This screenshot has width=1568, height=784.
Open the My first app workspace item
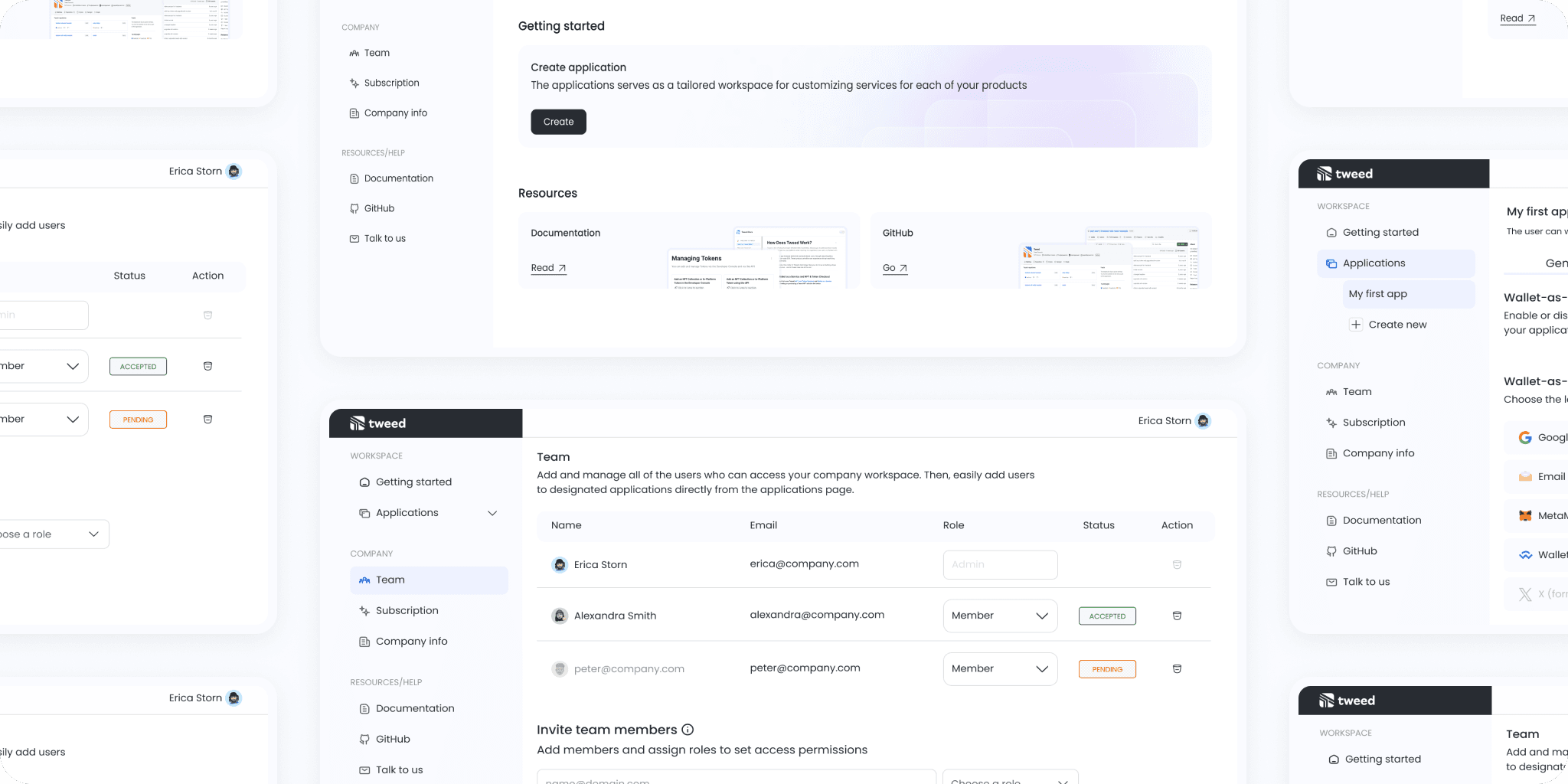point(1377,294)
